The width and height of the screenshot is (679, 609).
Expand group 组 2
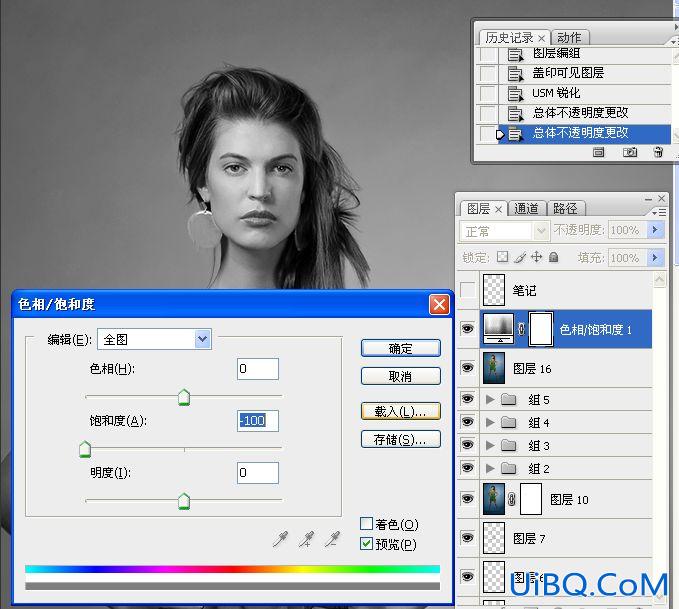click(490, 468)
